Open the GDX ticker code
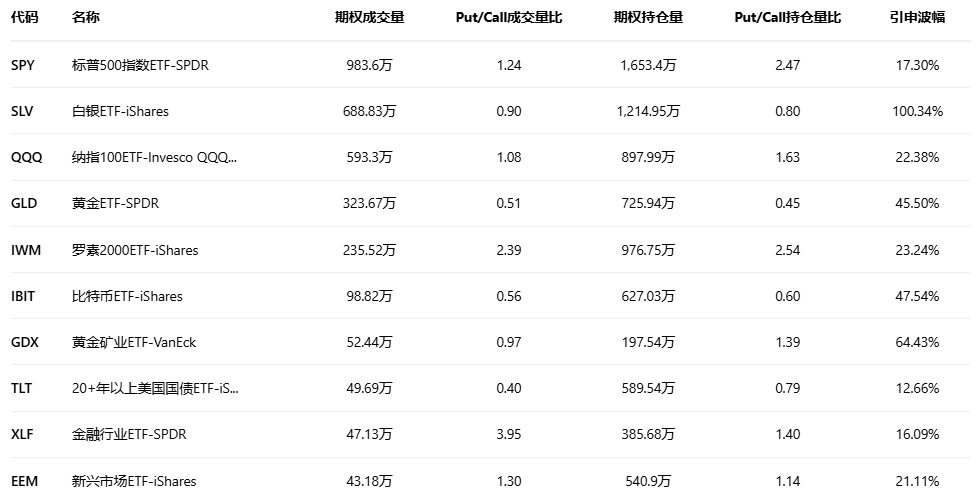This screenshot has width=979, height=499. pyautogui.click(x=25, y=342)
